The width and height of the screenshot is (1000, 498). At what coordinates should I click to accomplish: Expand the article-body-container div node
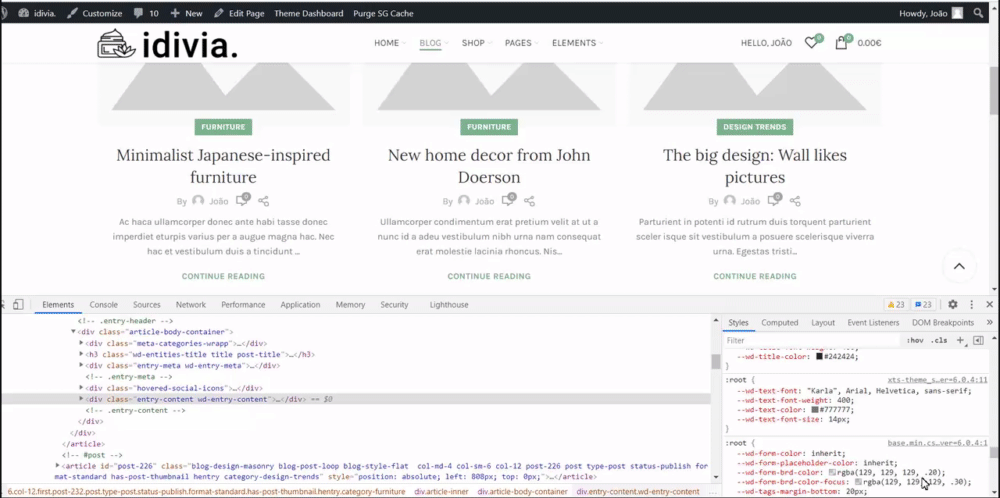pyautogui.click(x=73, y=332)
